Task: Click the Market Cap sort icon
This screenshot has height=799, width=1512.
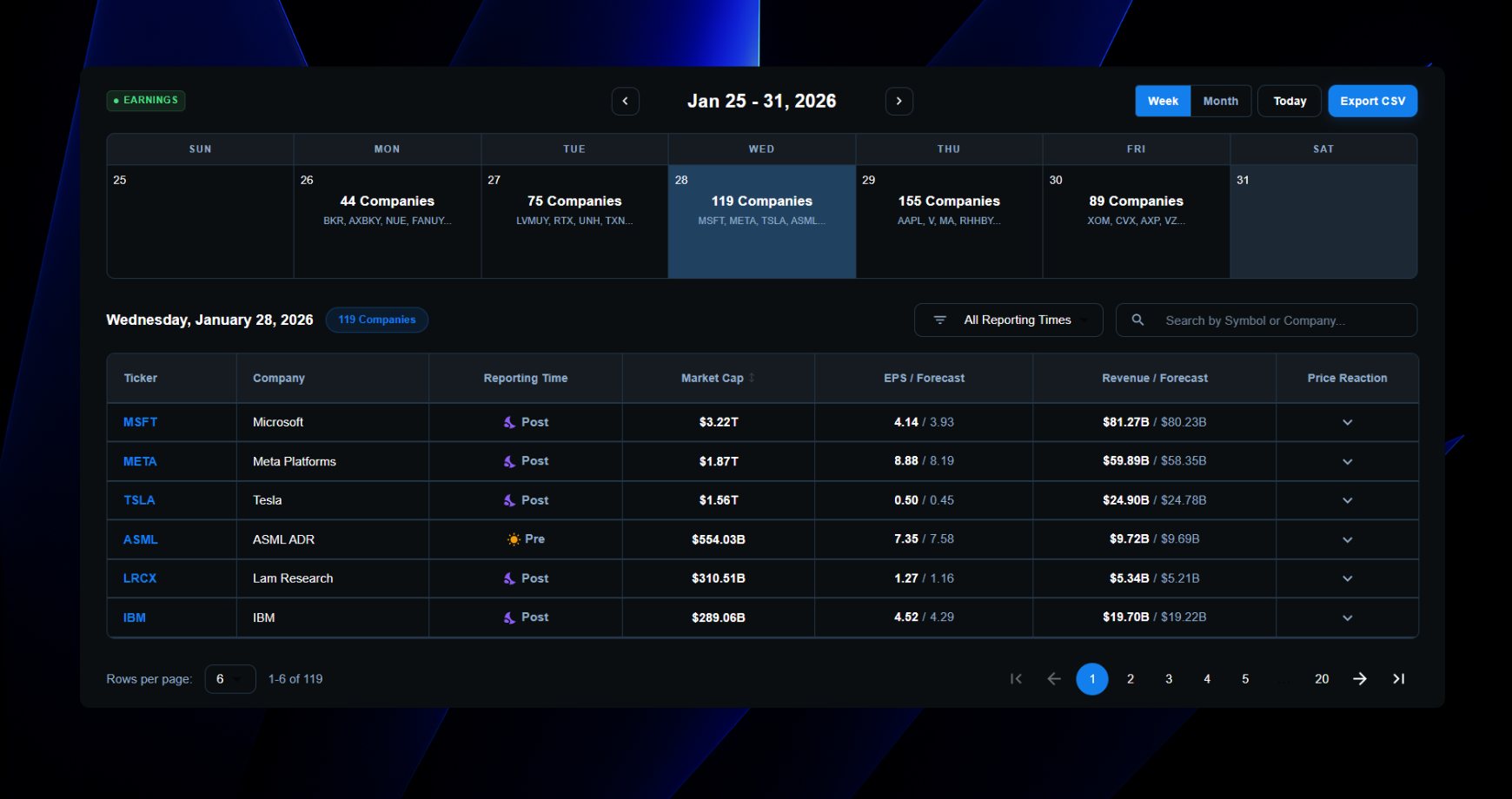Action: (752, 378)
